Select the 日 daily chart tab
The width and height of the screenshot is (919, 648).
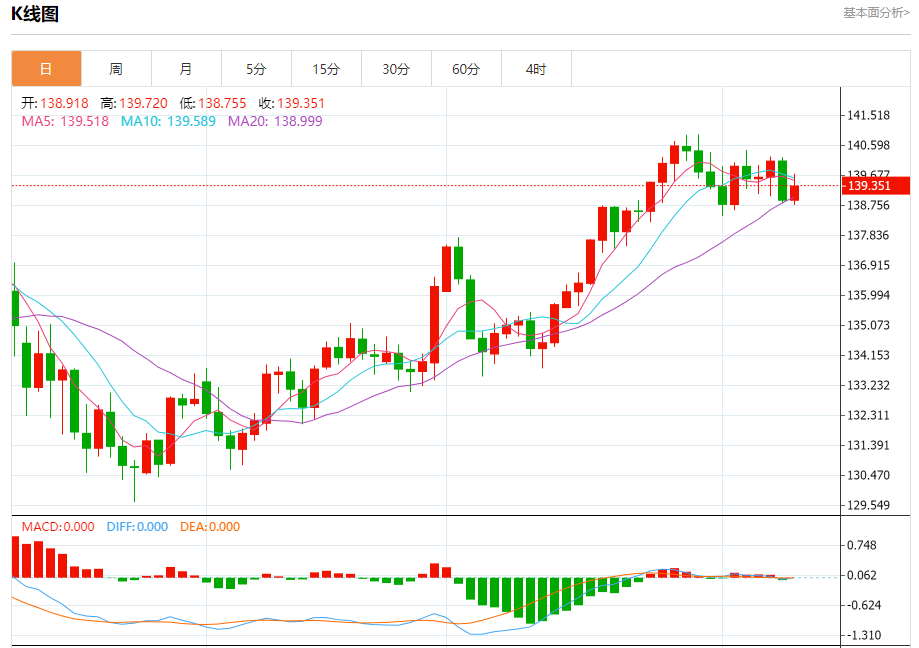pos(46,69)
